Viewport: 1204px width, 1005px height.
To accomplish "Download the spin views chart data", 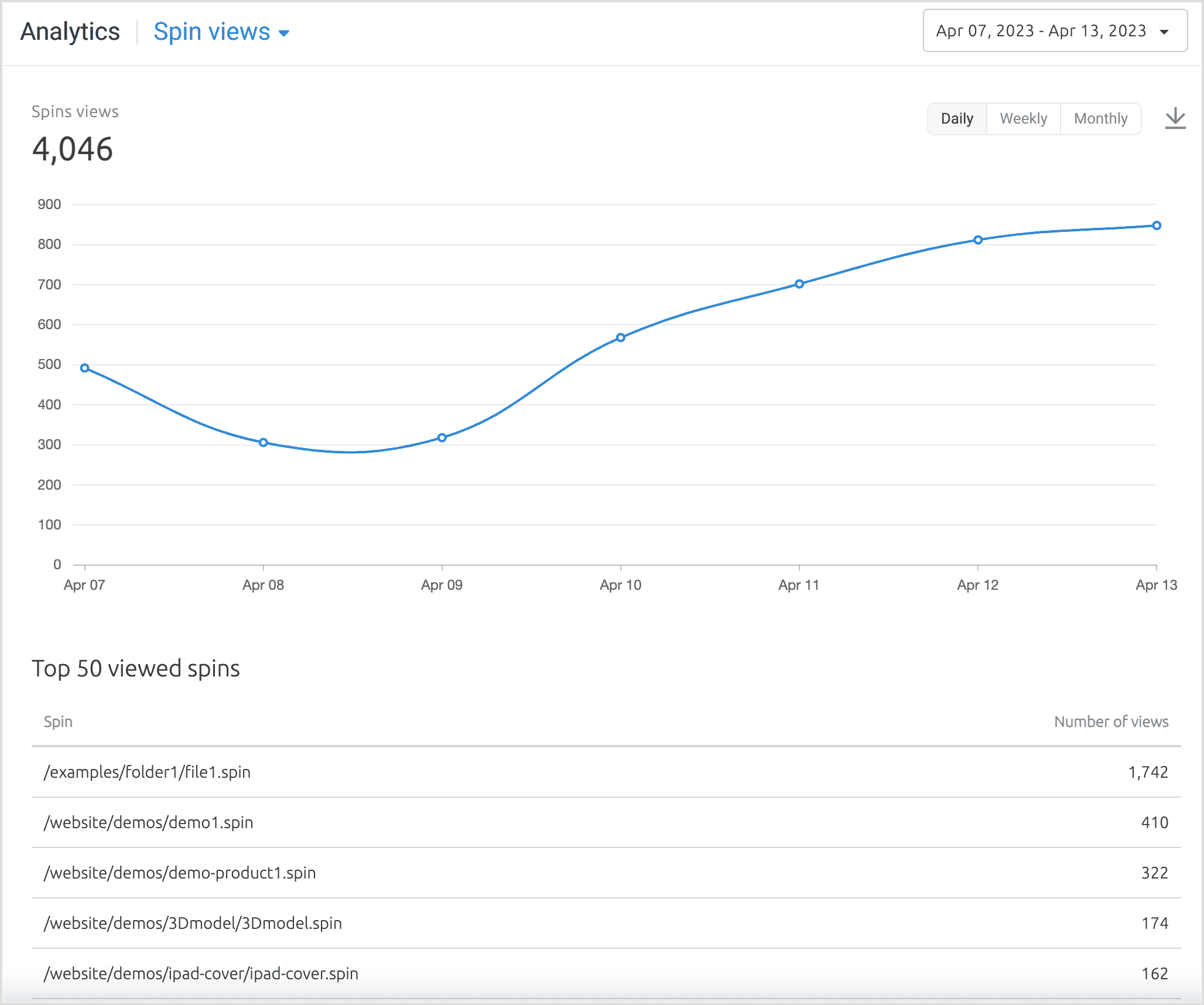I will [x=1175, y=119].
